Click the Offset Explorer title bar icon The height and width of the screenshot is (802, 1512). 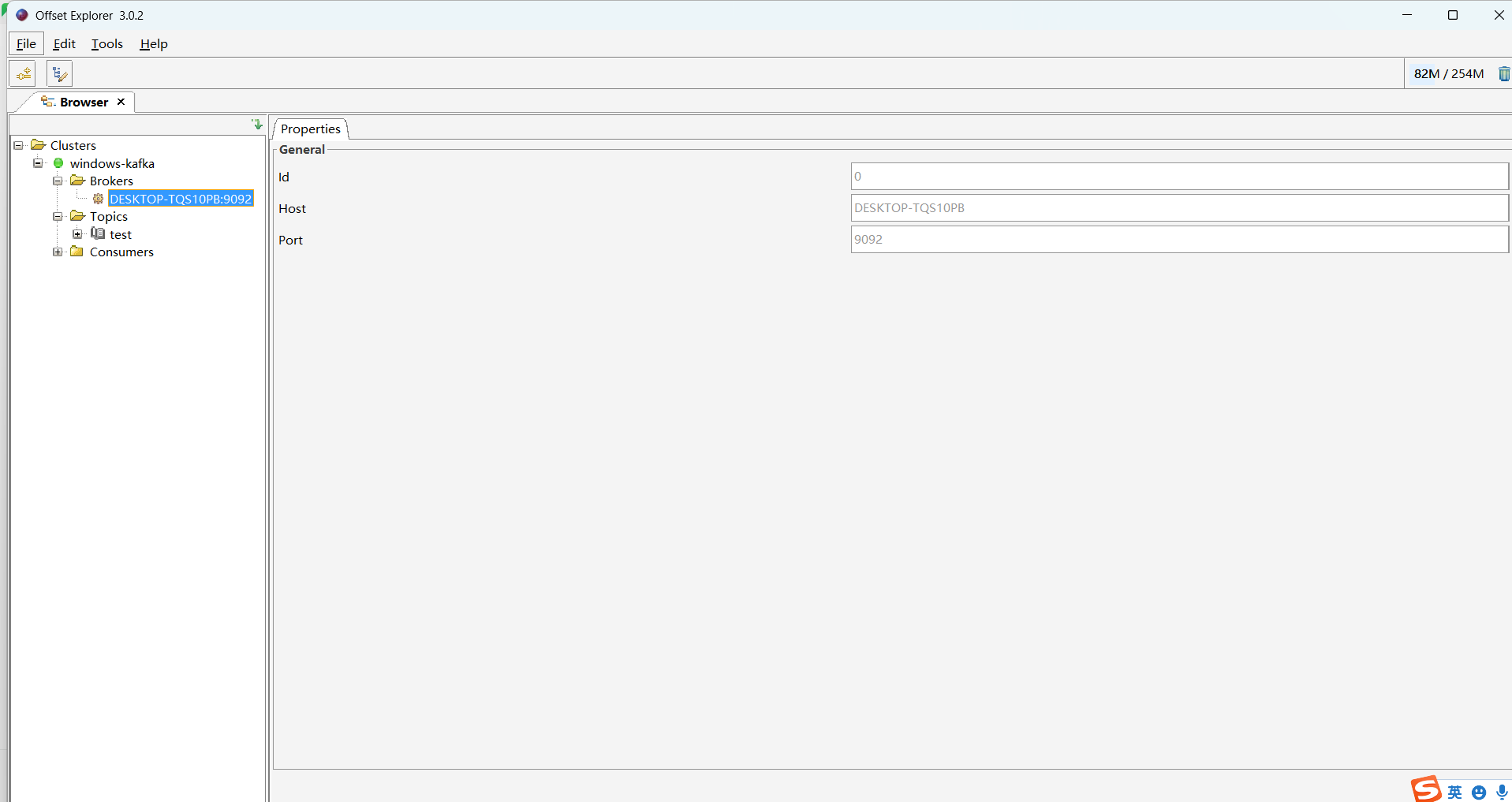coord(22,15)
